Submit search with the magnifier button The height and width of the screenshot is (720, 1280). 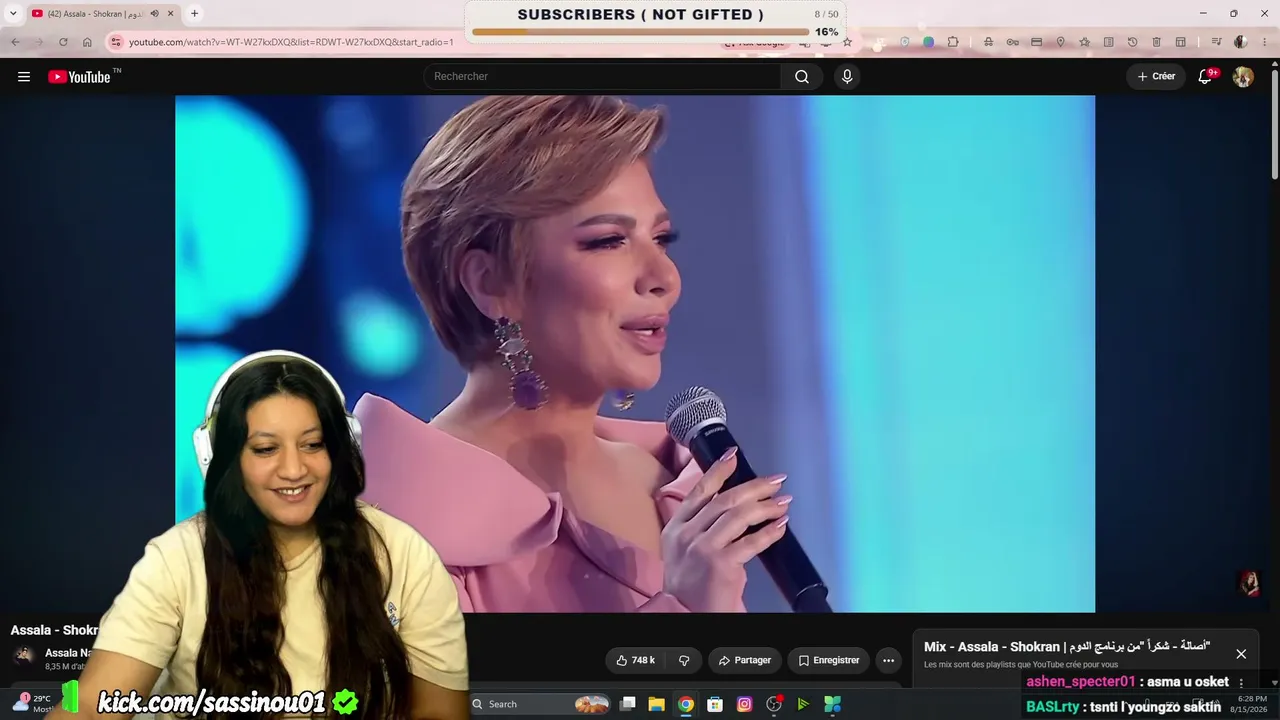coord(802,77)
